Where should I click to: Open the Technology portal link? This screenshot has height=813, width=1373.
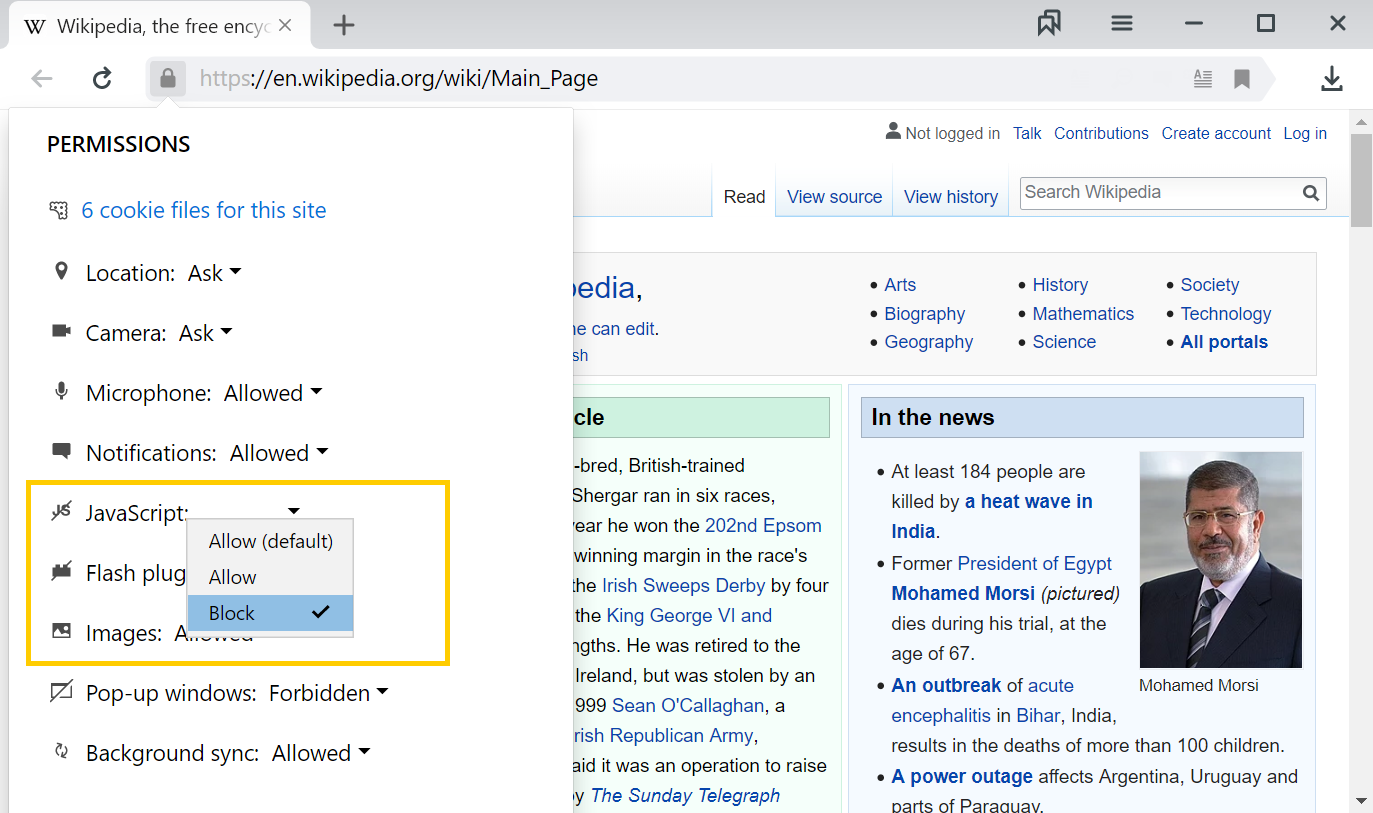1225,314
